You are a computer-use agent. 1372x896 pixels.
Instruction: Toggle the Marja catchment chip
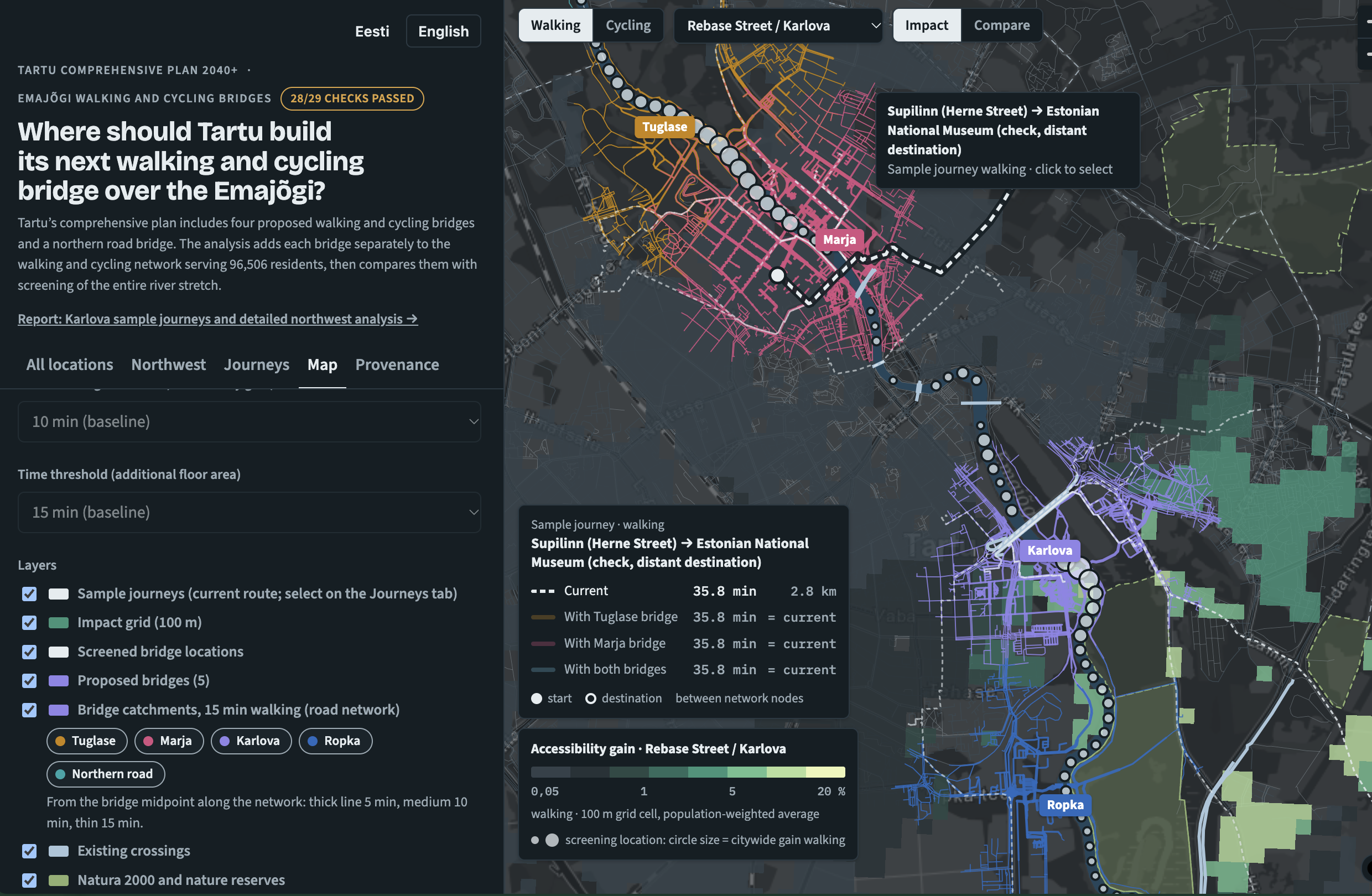(169, 741)
